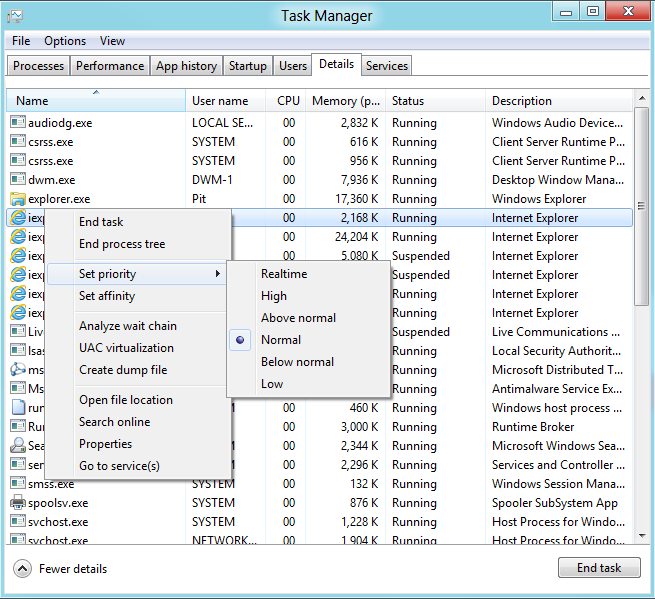Click Antimalware Service Ex... description
The image size is (655, 599).
(x=557, y=389)
